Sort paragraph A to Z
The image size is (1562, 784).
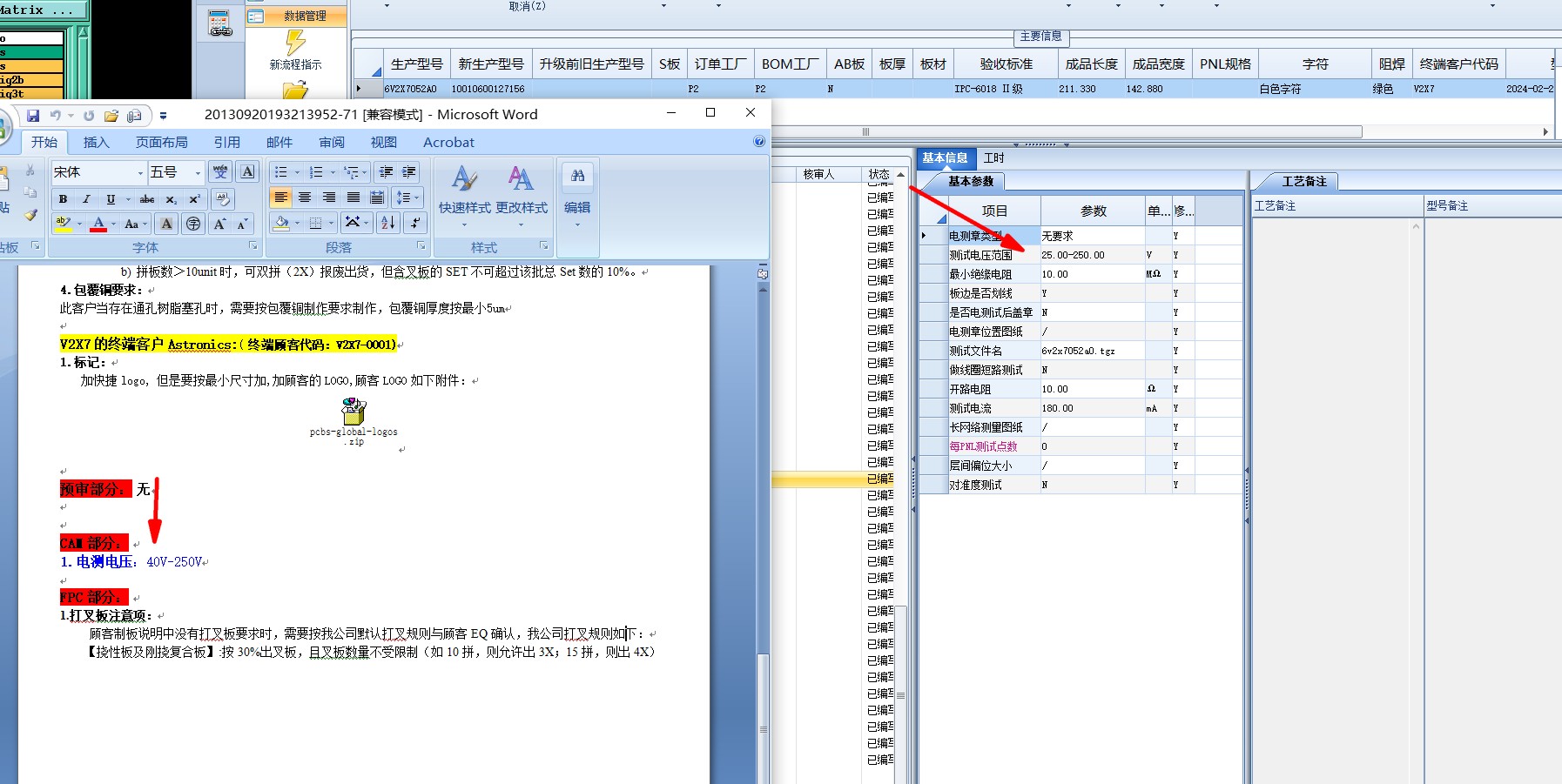[388, 223]
